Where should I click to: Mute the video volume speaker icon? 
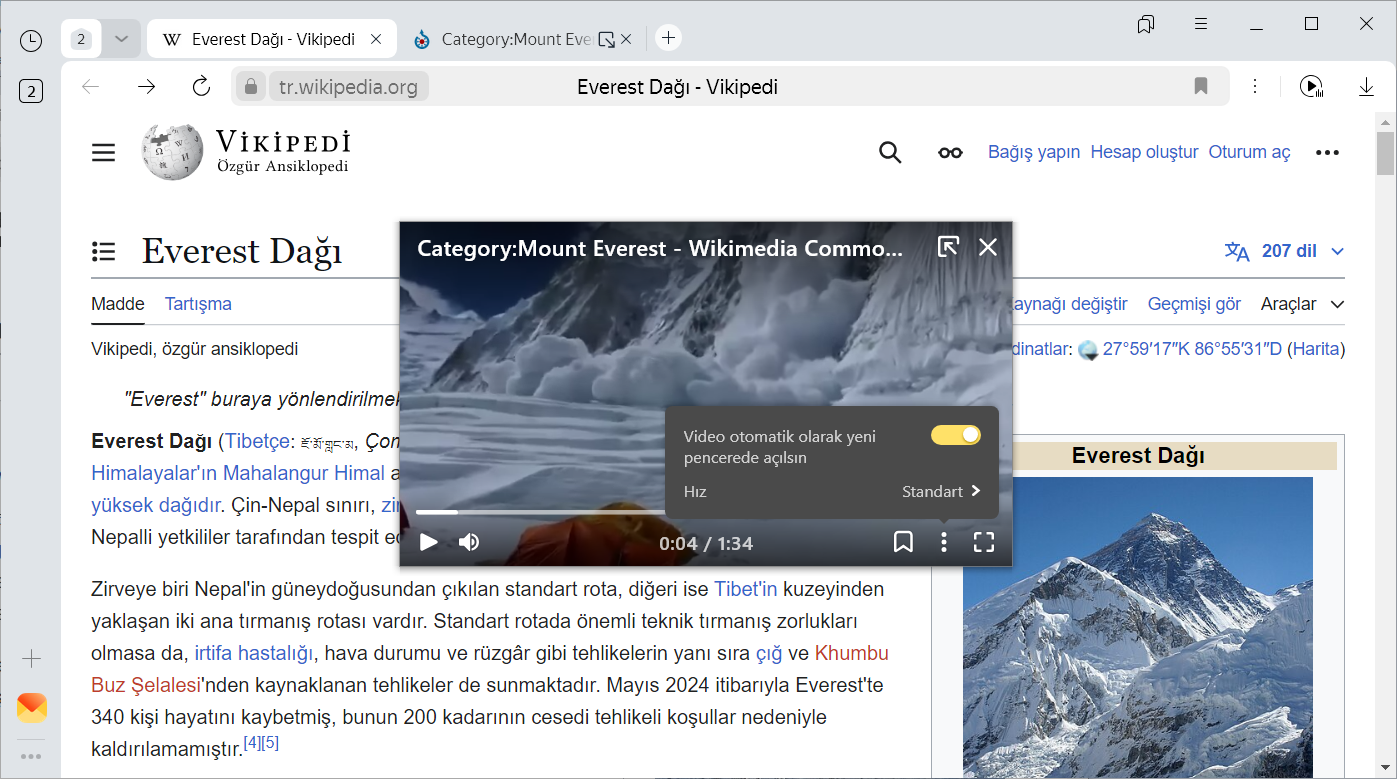tap(469, 542)
